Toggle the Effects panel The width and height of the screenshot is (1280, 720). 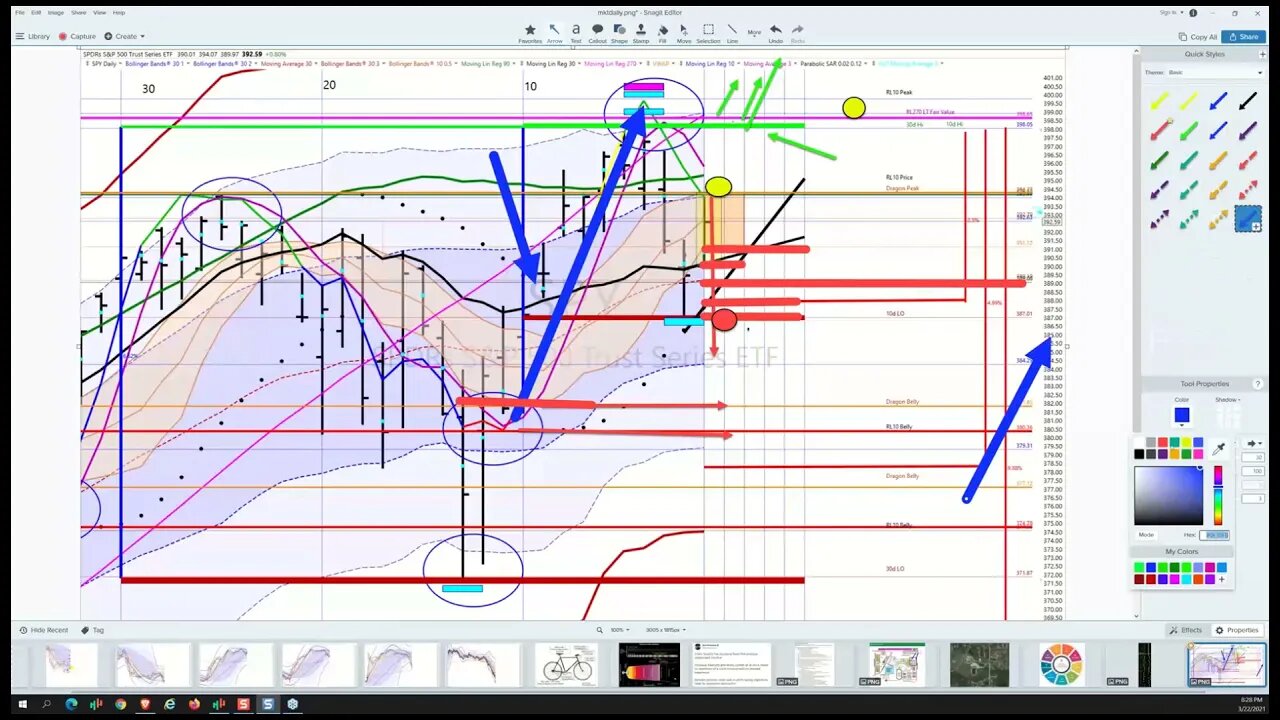point(1186,630)
